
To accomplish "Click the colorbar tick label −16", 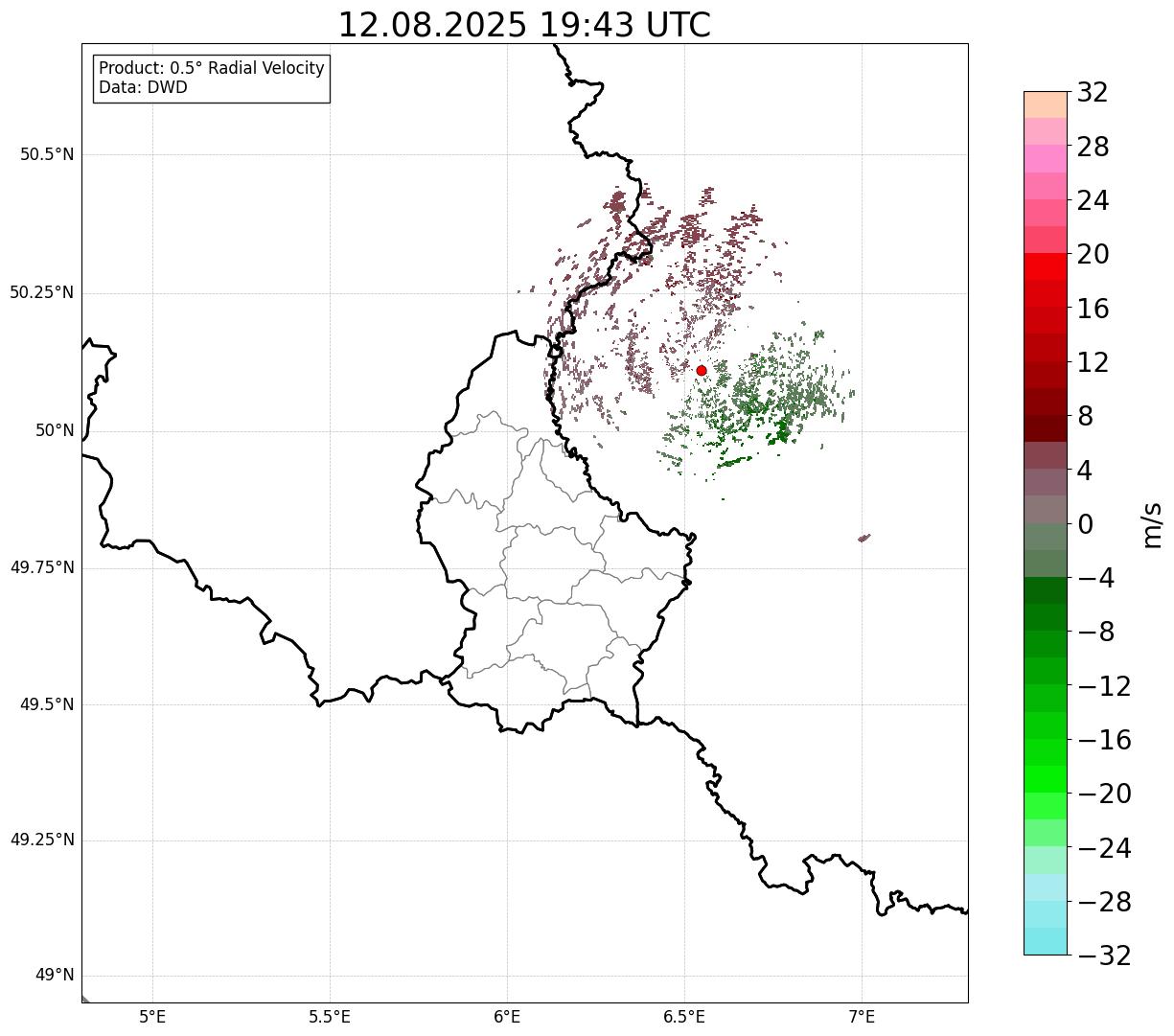I will coord(1104,740).
